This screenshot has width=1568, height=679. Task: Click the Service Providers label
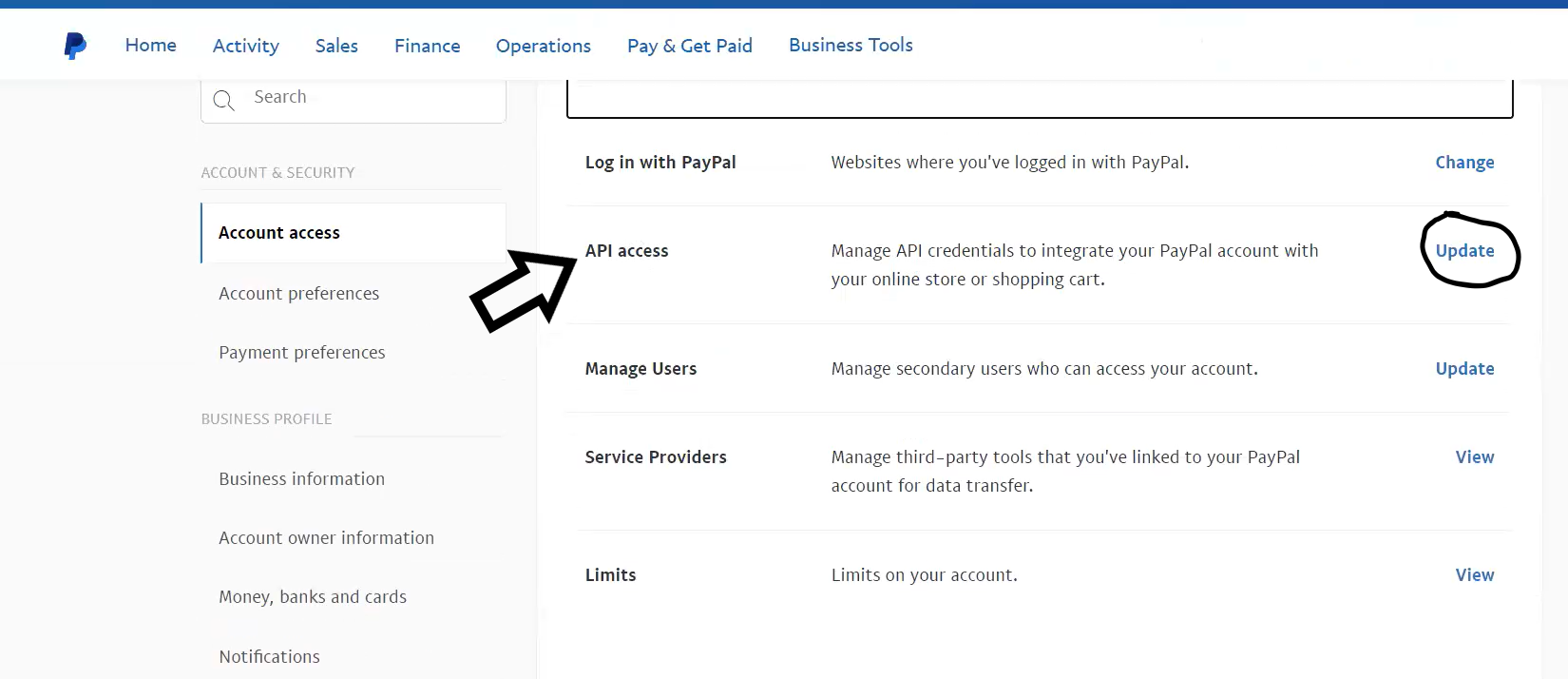656,457
